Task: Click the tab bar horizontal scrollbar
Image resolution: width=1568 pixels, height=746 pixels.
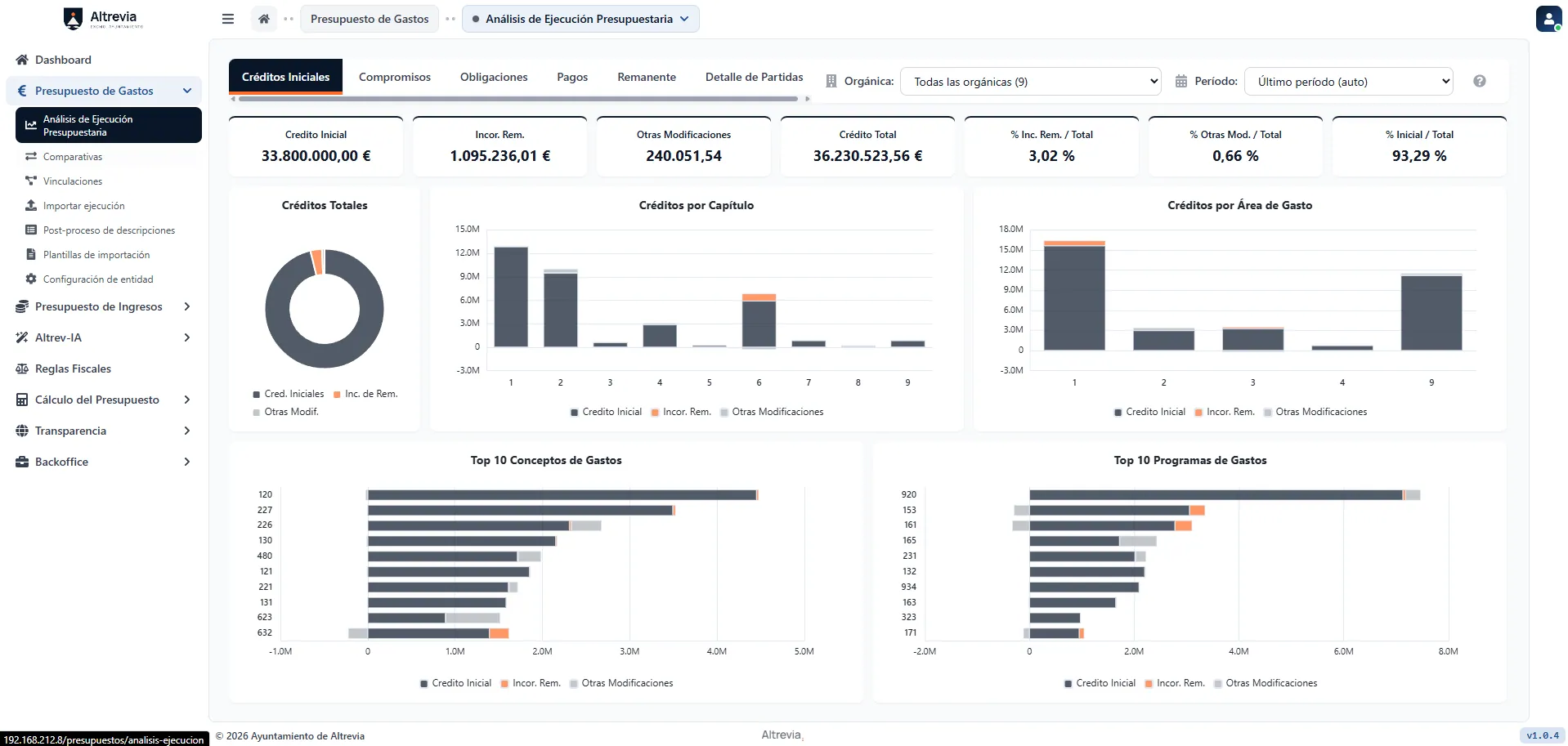Action: pos(518,99)
